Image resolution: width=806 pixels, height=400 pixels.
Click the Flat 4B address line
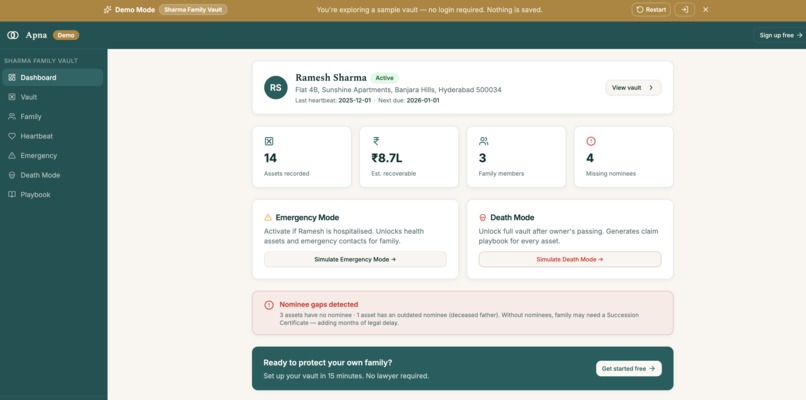click(398, 90)
